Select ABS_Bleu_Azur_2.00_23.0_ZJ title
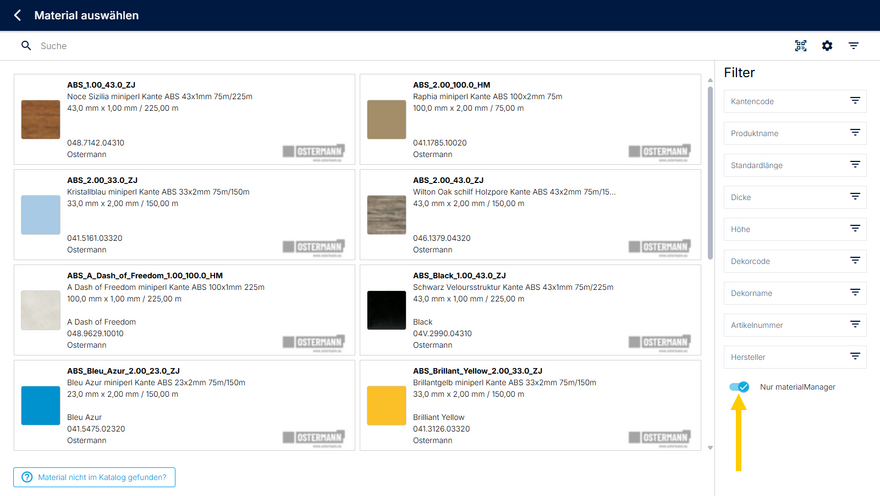The height and width of the screenshot is (496, 880). pos(123,371)
